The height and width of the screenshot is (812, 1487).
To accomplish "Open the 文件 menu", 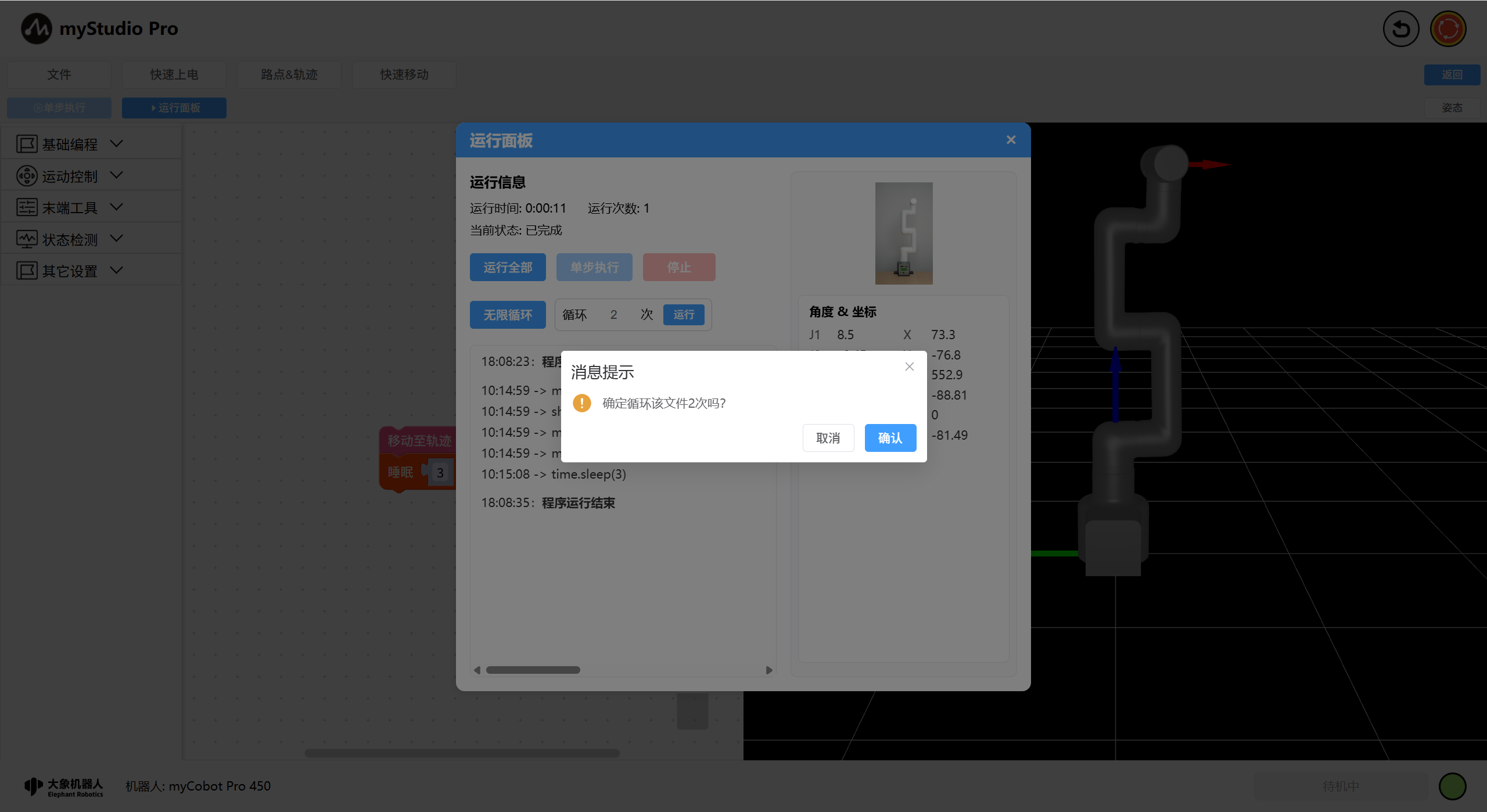I will click(x=59, y=74).
